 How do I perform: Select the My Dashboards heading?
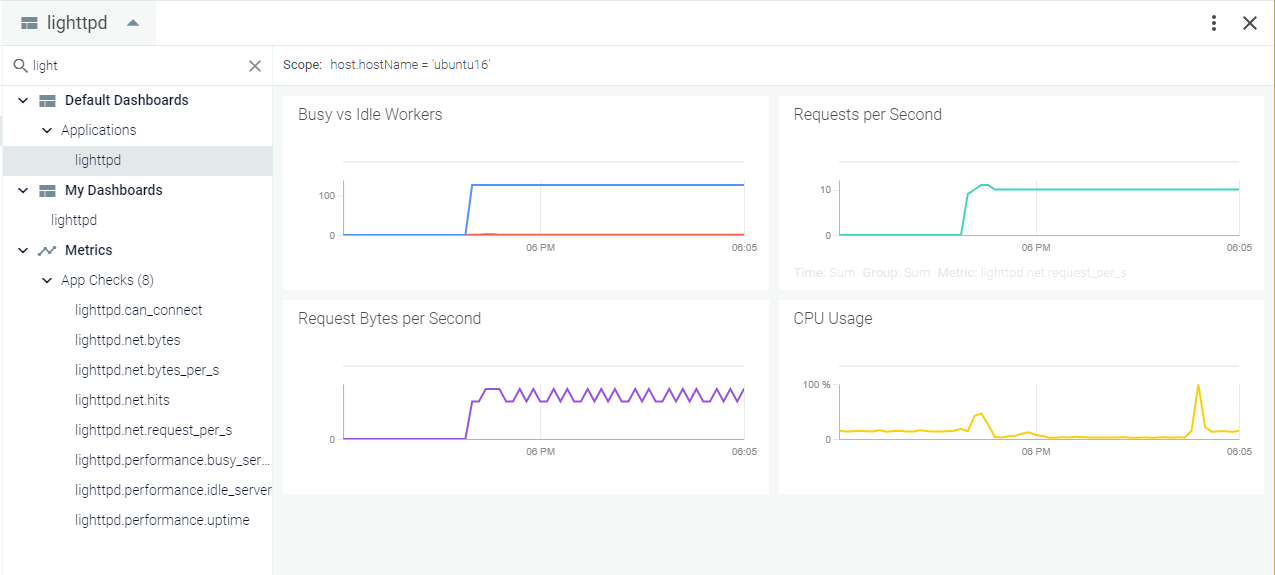coord(114,190)
